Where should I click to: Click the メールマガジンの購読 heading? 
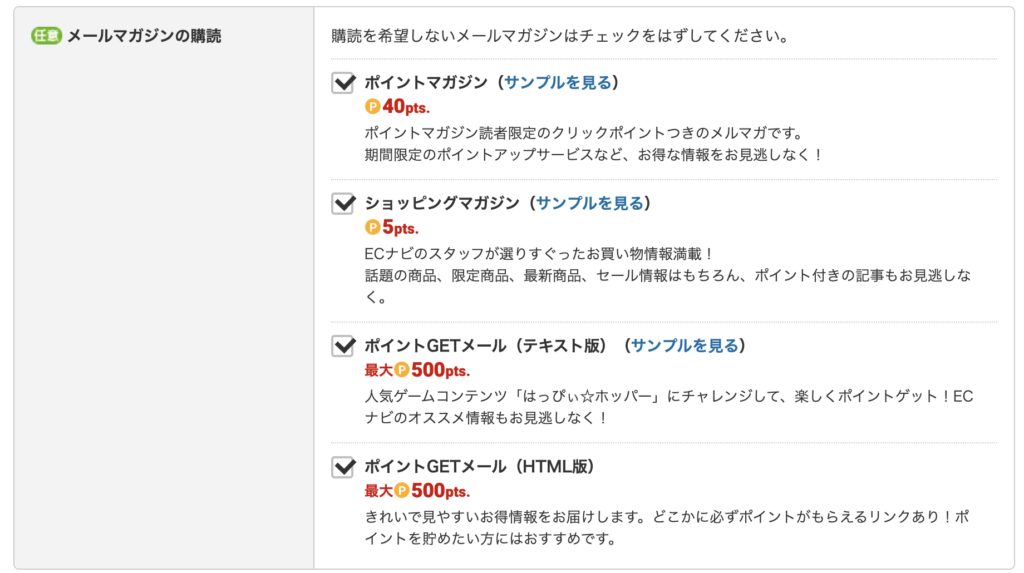pos(144,36)
